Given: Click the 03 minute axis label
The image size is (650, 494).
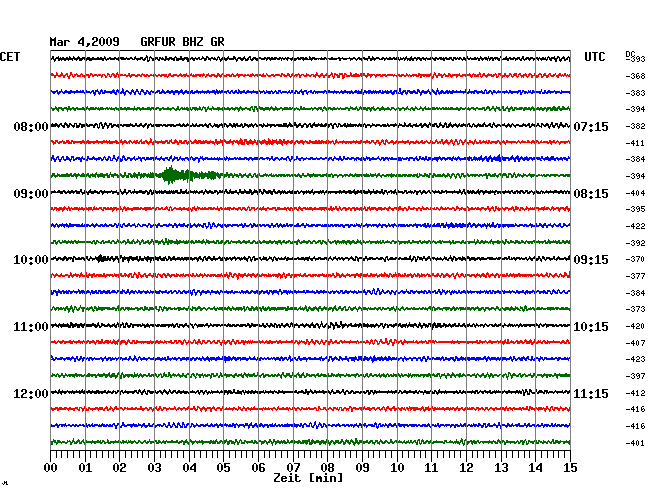Looking at the screenshot, I should [154, 467].
